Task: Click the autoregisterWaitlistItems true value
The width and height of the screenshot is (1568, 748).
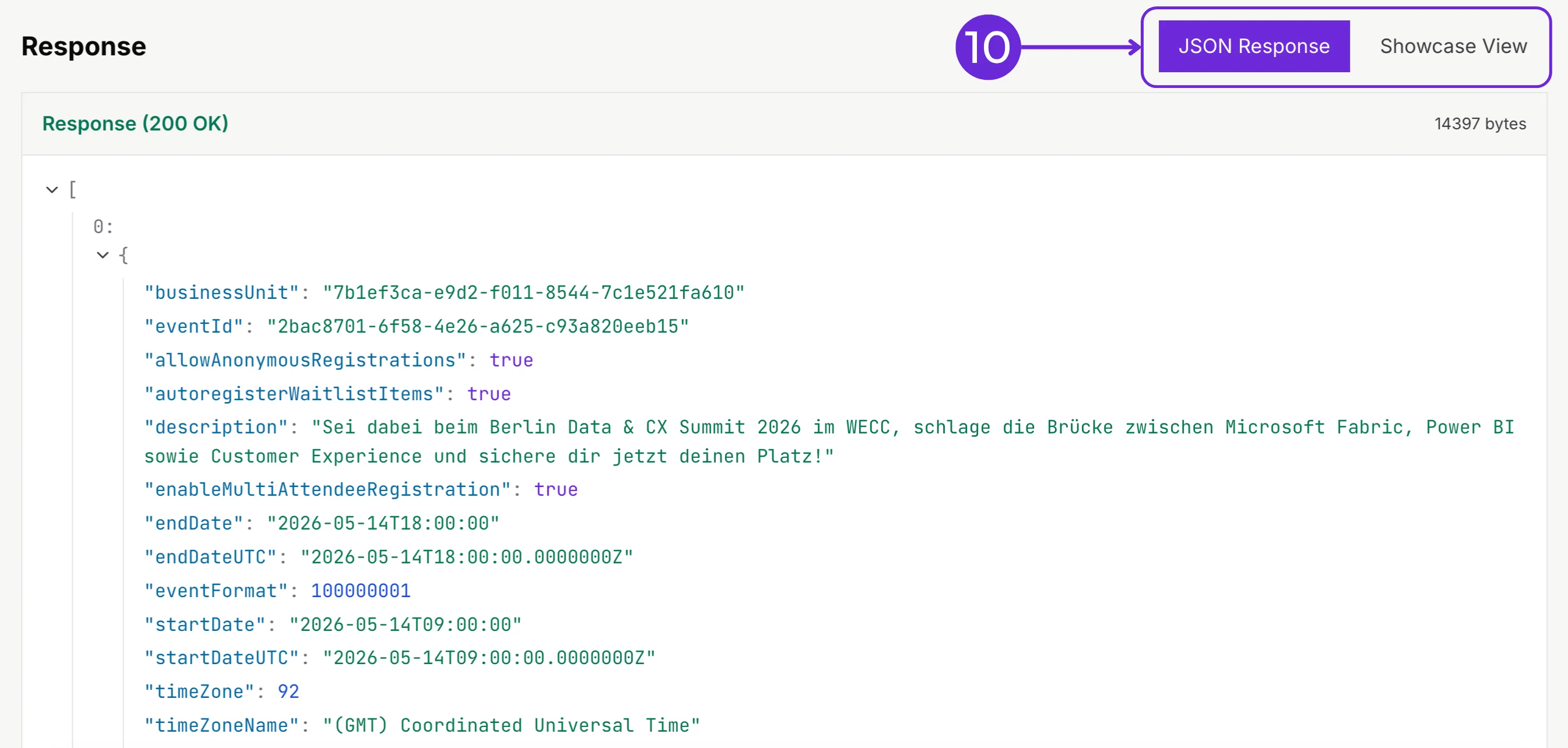Action: pos(489,394)
